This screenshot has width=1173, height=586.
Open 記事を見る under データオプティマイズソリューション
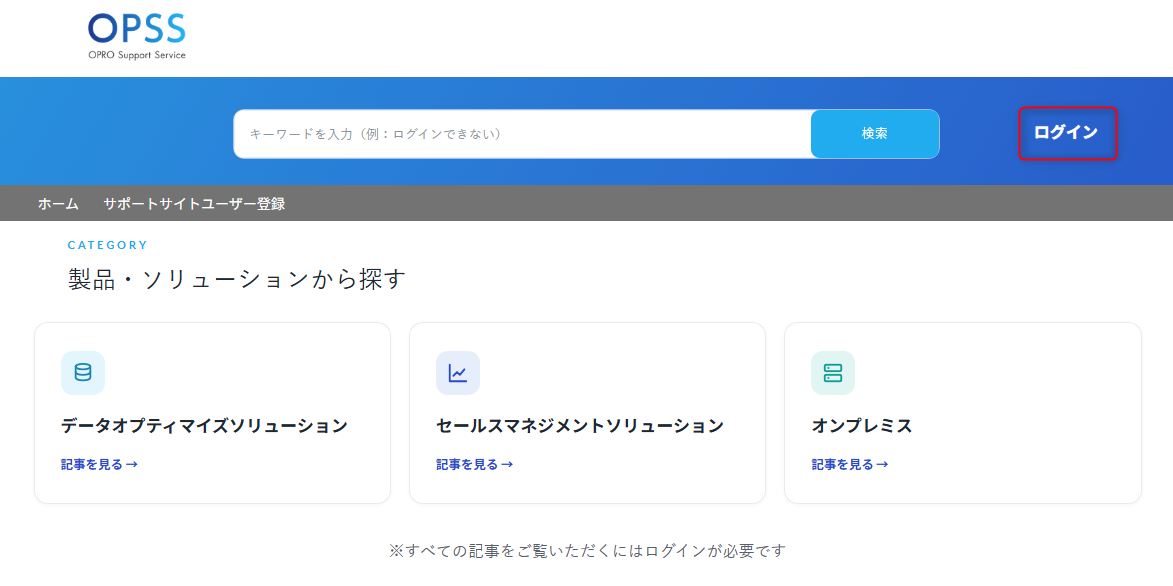click(99, 464)
